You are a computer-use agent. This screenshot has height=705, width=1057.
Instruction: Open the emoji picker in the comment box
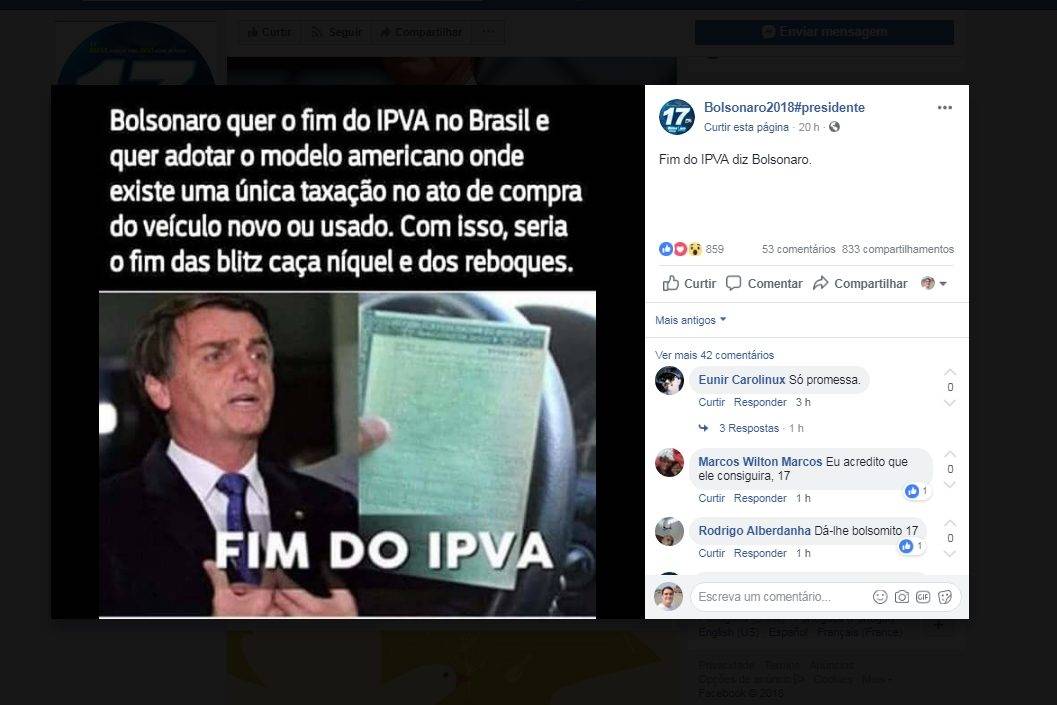pos(880,596)
